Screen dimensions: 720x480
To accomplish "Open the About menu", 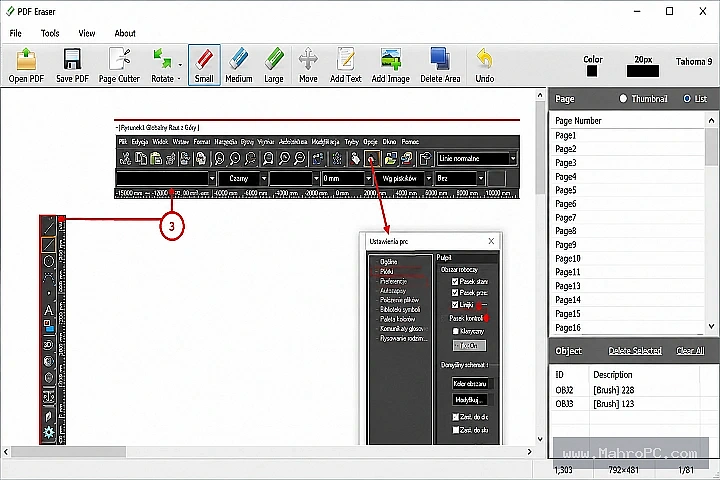I will click(125, 33).
